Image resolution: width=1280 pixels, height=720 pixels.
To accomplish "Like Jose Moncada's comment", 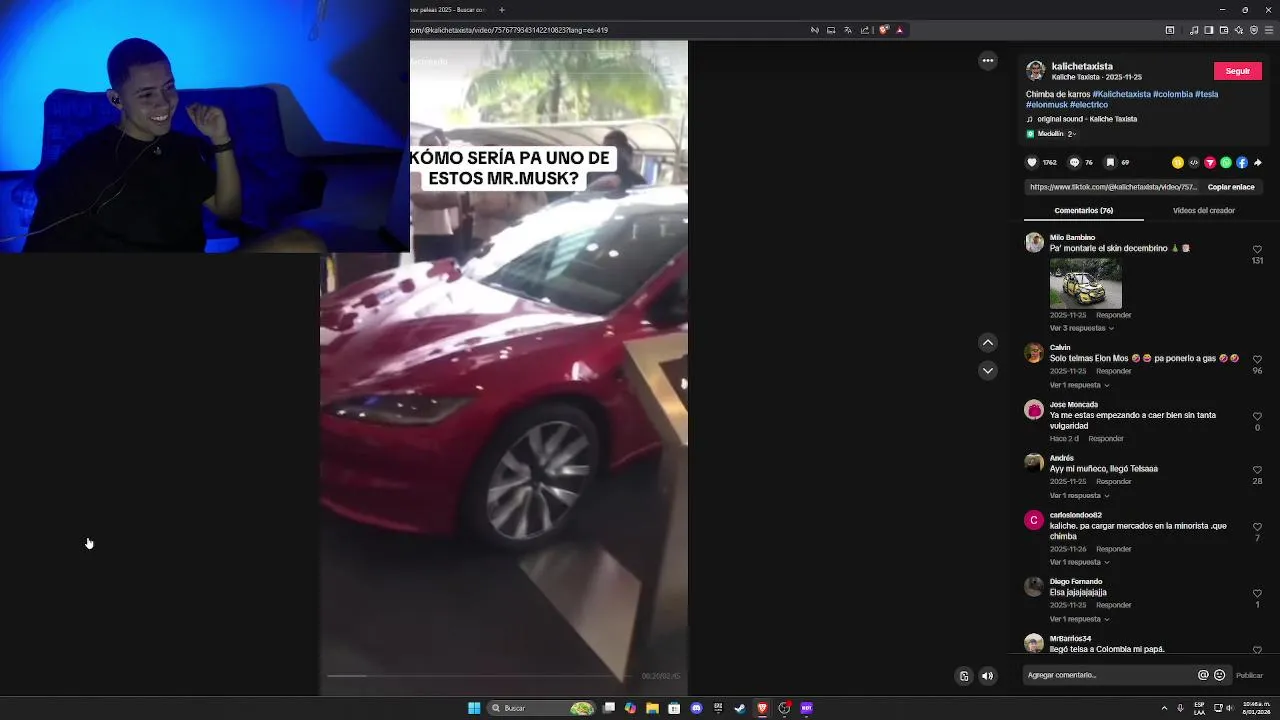I will [1257, 416].
